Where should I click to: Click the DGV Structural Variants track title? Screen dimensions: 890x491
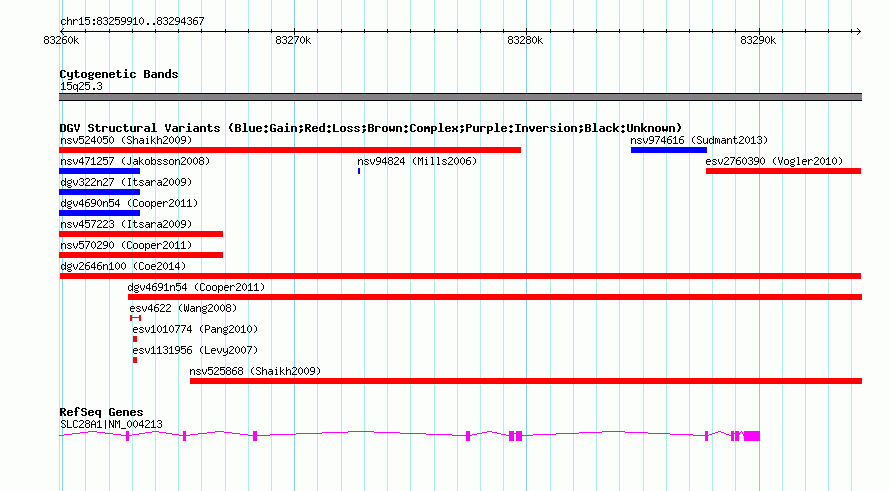coord(371,128)
